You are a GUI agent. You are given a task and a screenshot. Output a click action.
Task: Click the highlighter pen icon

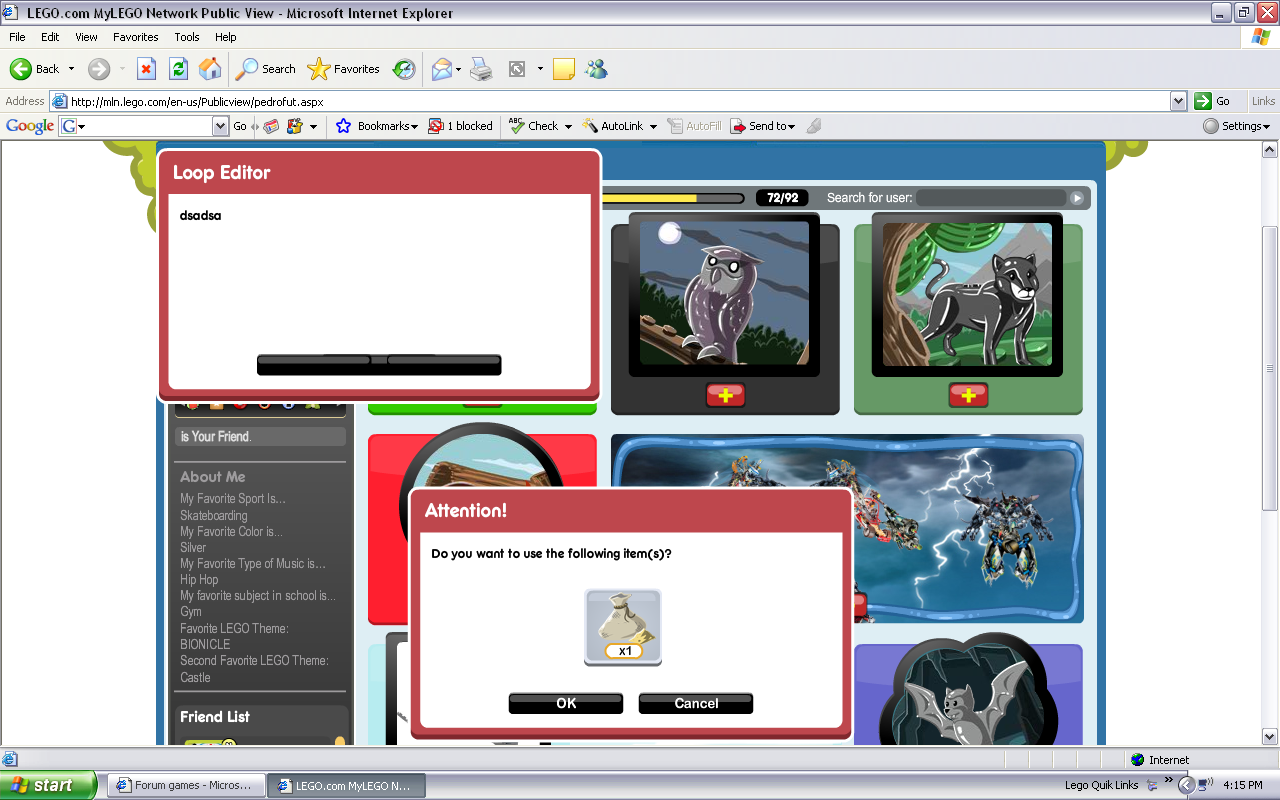[x=814, y=126]
